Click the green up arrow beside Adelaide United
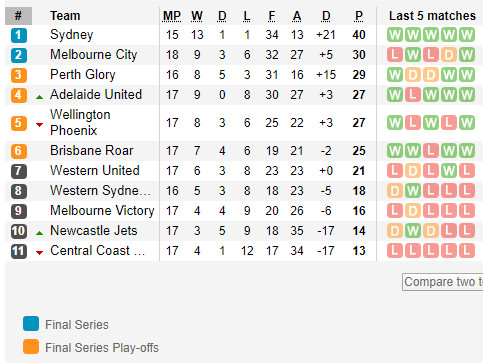This screenshot has height=363, width=483. (x=39, y=97)
